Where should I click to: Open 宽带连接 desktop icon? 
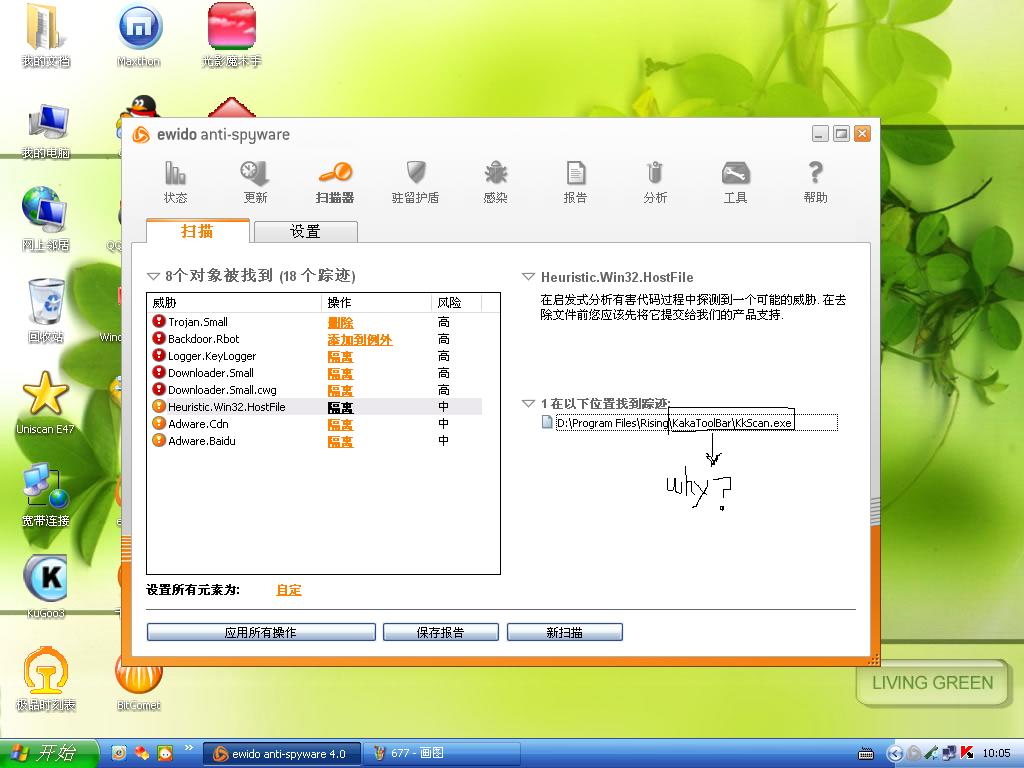pyautogui.click(x=45, y=494)
